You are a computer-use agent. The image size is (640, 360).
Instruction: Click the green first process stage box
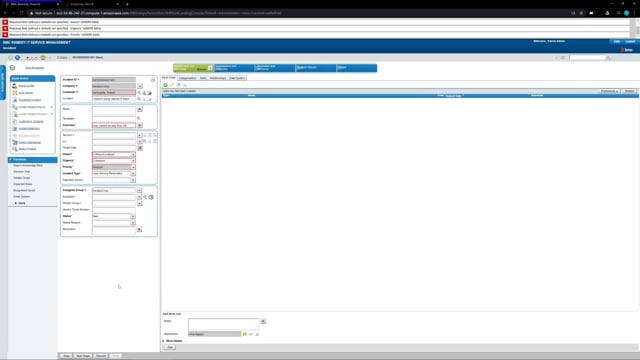pyautogui.click(x=193, y=68)
